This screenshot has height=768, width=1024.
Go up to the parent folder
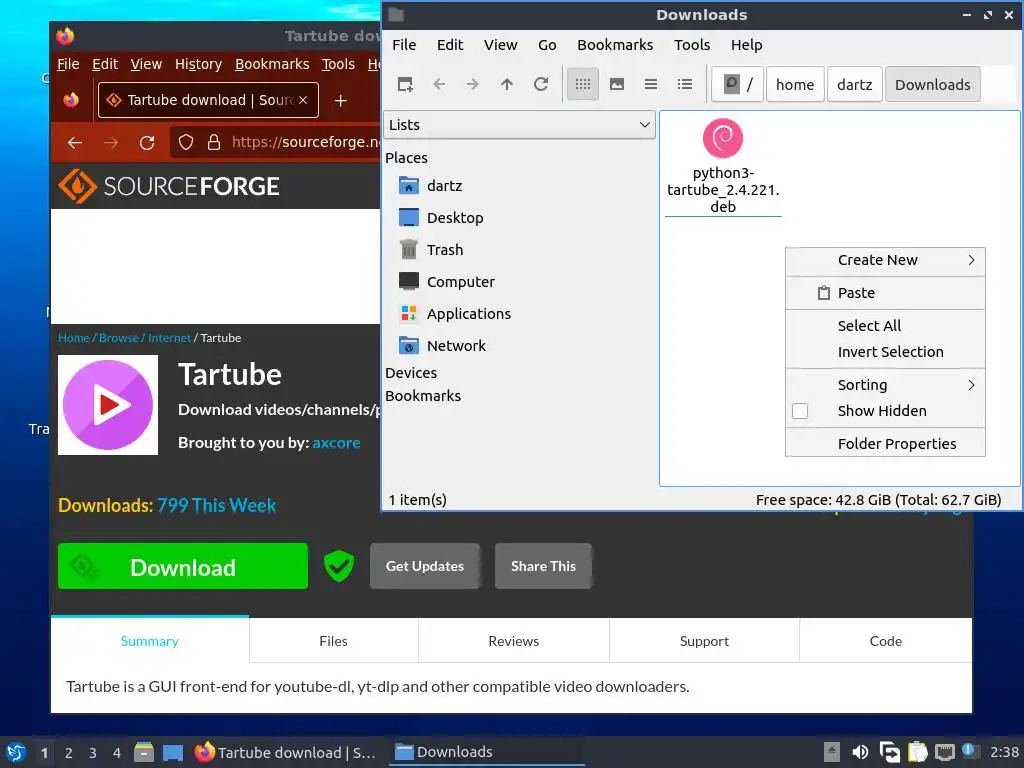507,84
